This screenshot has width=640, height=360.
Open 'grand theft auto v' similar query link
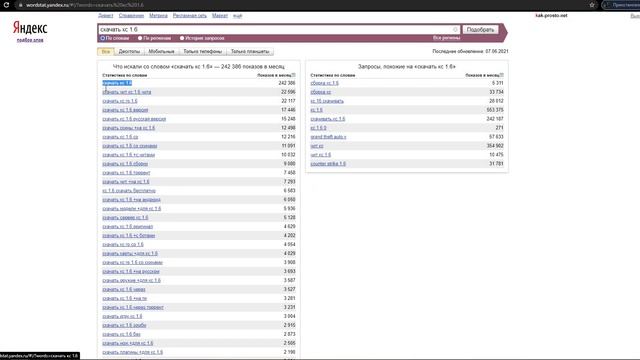328,137
